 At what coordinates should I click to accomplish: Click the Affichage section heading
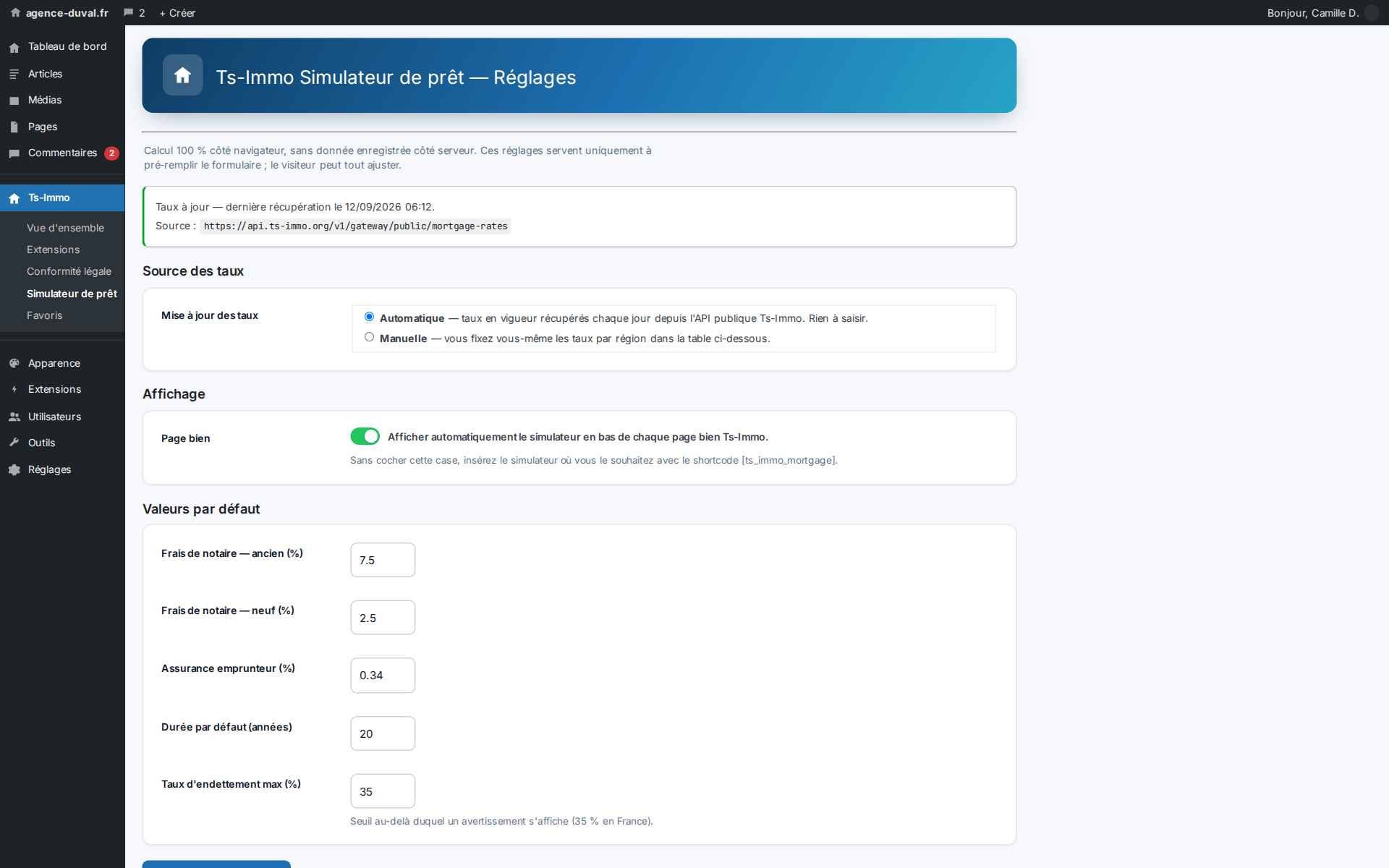[x=174, y=394]
